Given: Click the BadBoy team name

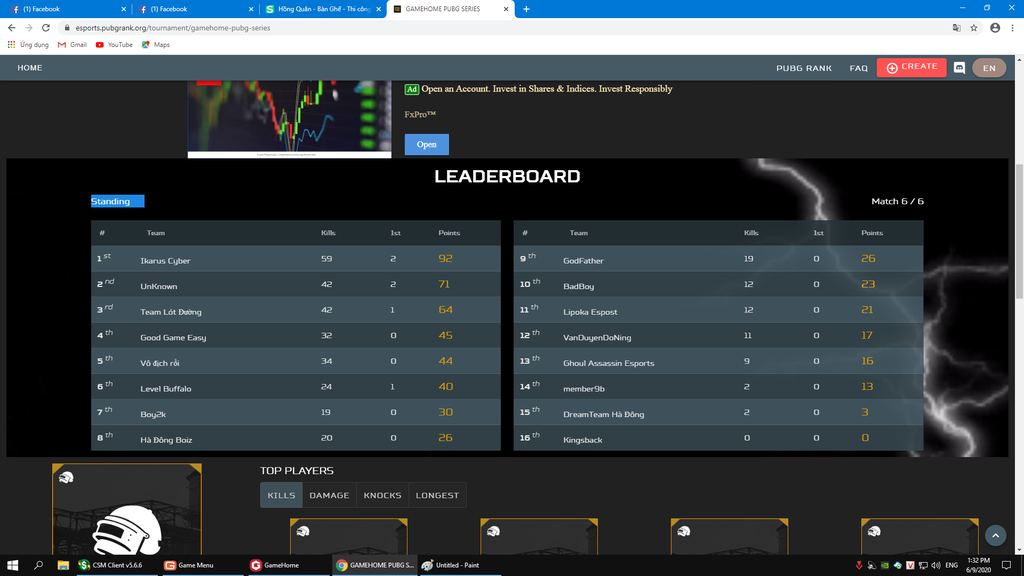Looking at the screenshot, I should tap(579, 286).
